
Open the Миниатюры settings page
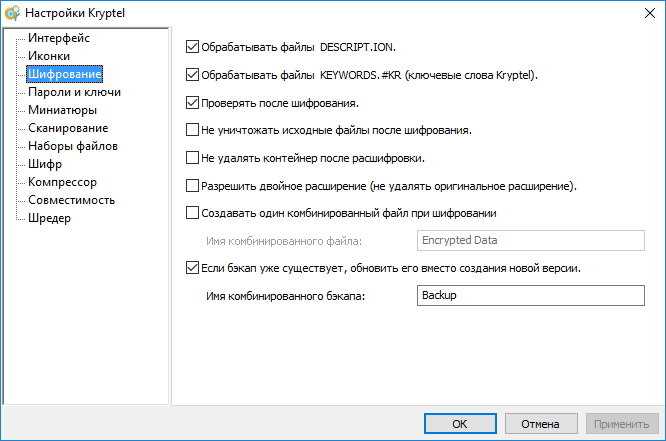tap(62, 110)
